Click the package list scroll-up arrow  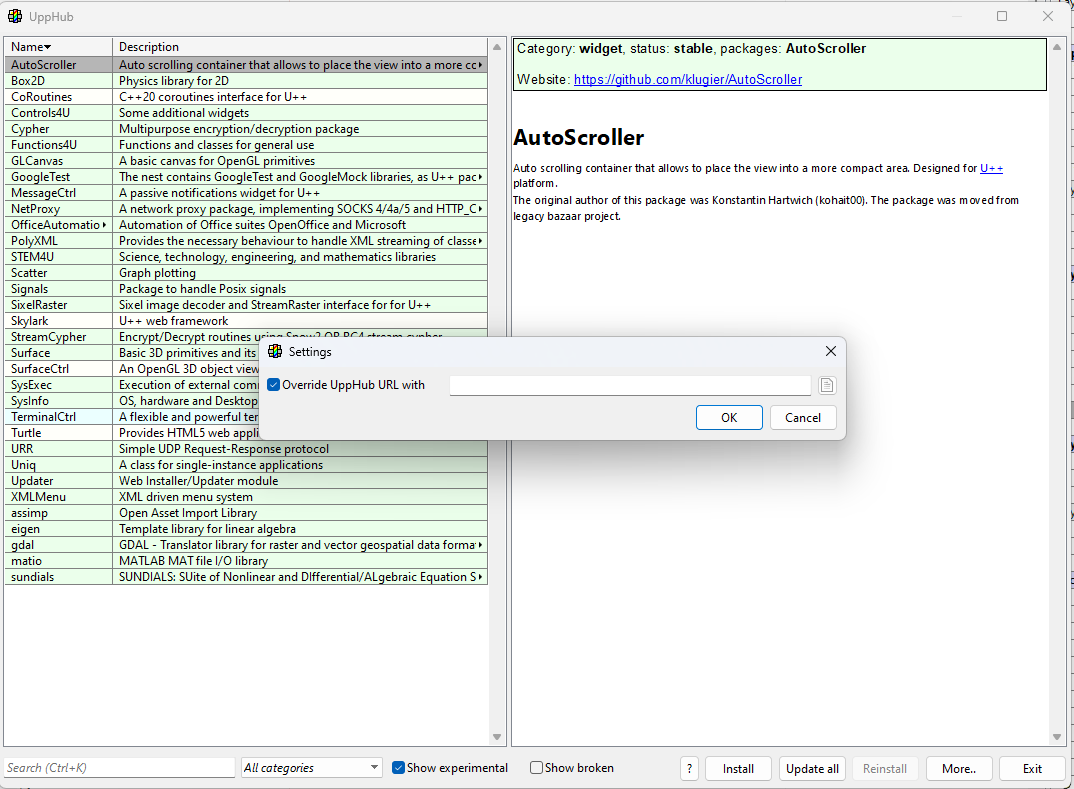click(x=497, y=47)
